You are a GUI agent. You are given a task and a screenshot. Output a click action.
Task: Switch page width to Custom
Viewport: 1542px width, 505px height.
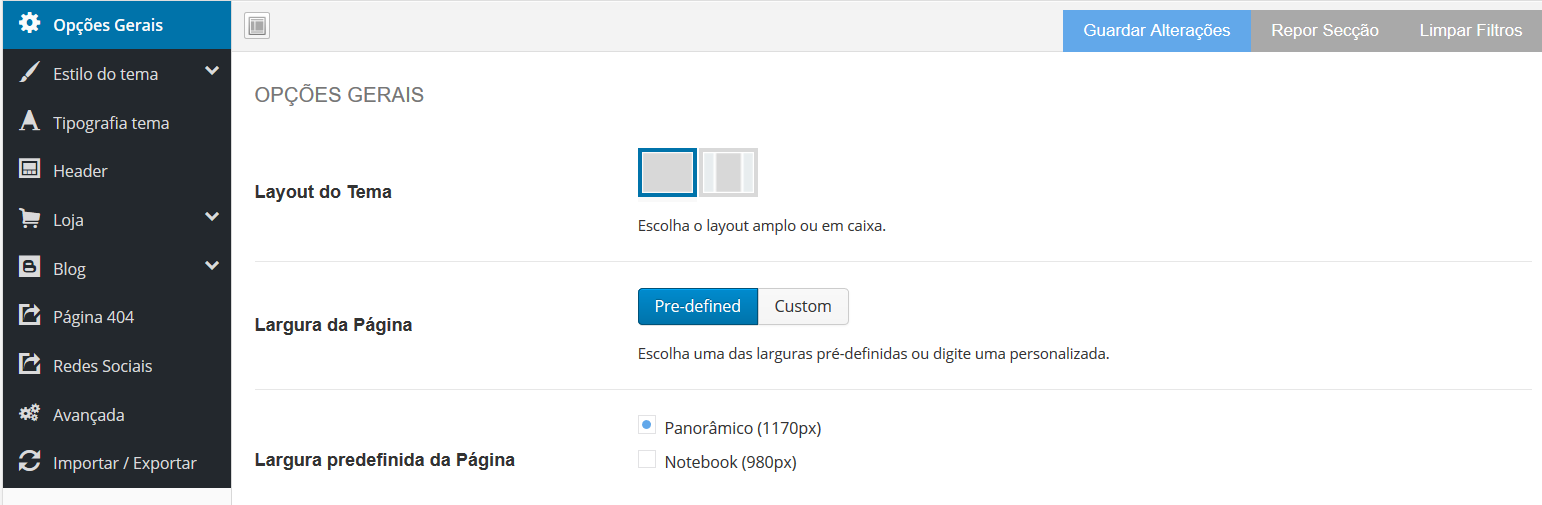pos(803,306)
